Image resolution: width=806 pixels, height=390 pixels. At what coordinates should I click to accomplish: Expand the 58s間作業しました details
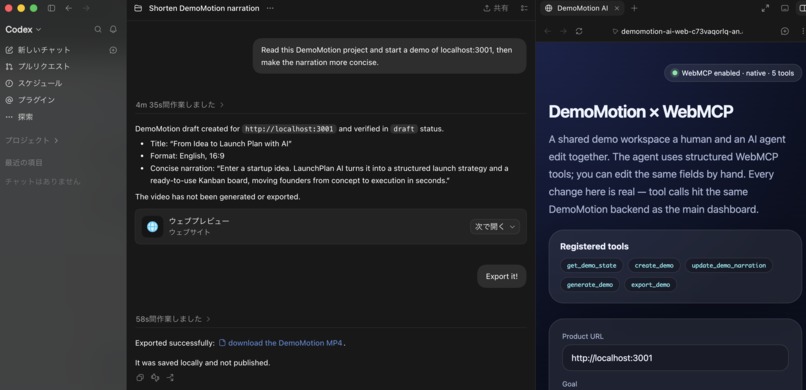click(173, 319)
